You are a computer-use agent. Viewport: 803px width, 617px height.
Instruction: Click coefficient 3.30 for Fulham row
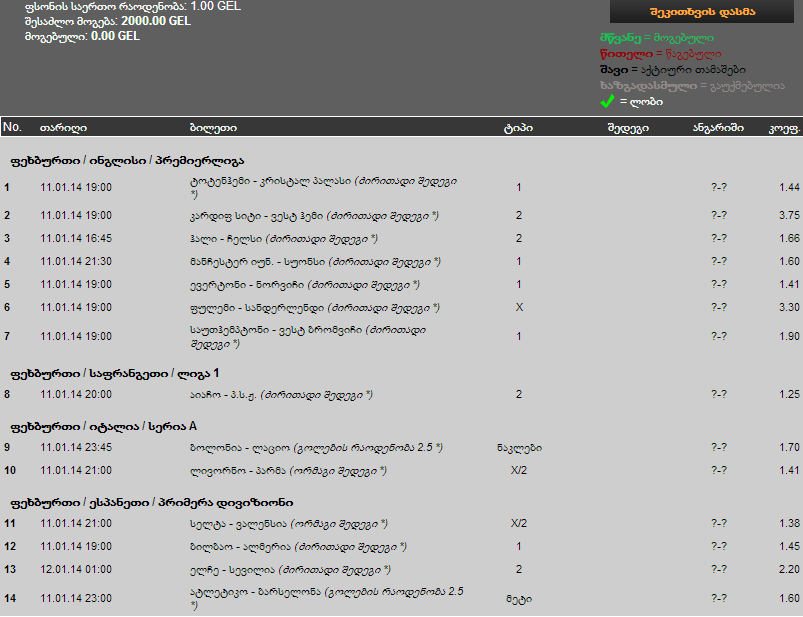click(x=789, y=307)
